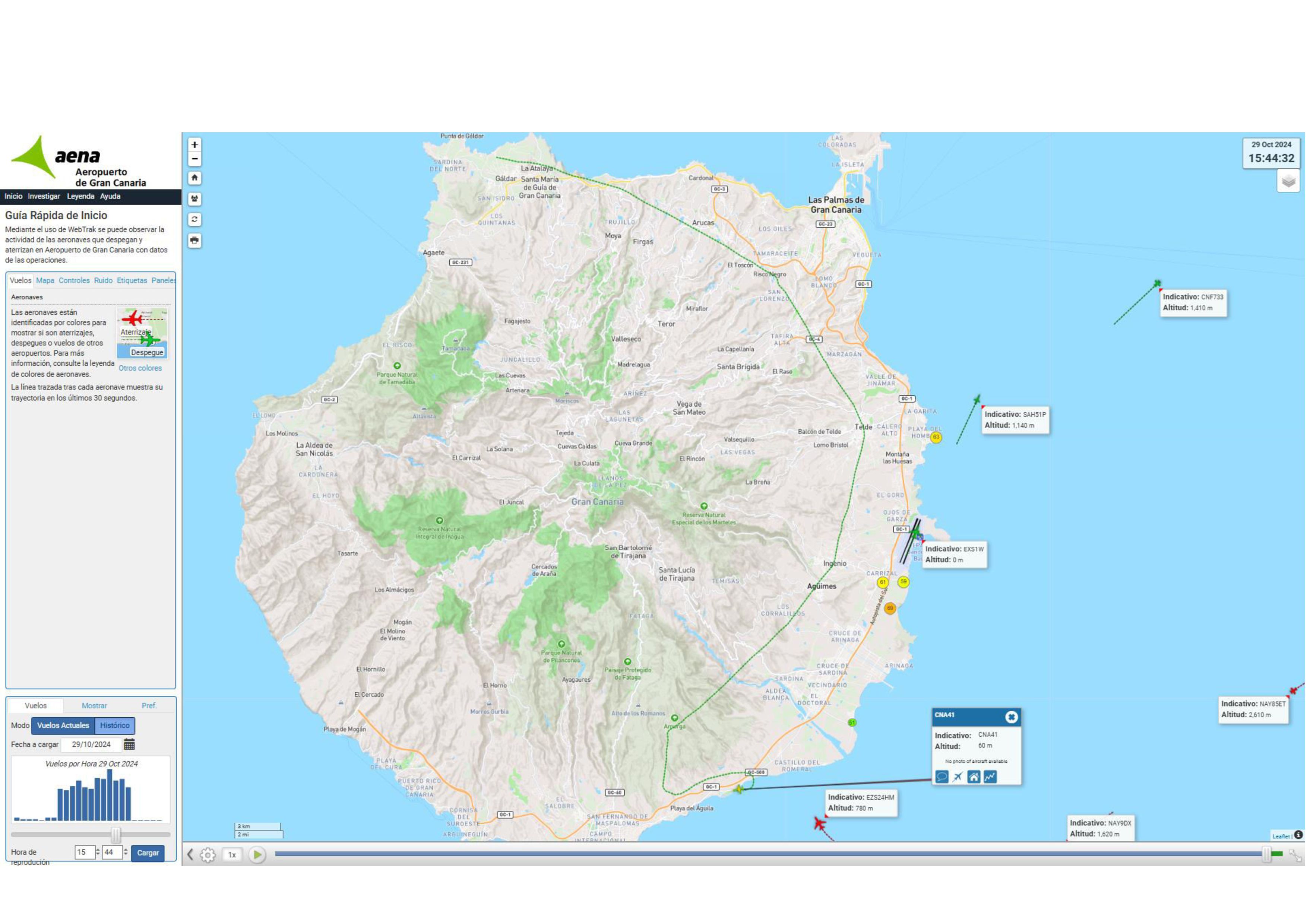This screenshot has width=1307, height=924.
Task: Collapse the side panel with left chevron
Action: [191, 855]
